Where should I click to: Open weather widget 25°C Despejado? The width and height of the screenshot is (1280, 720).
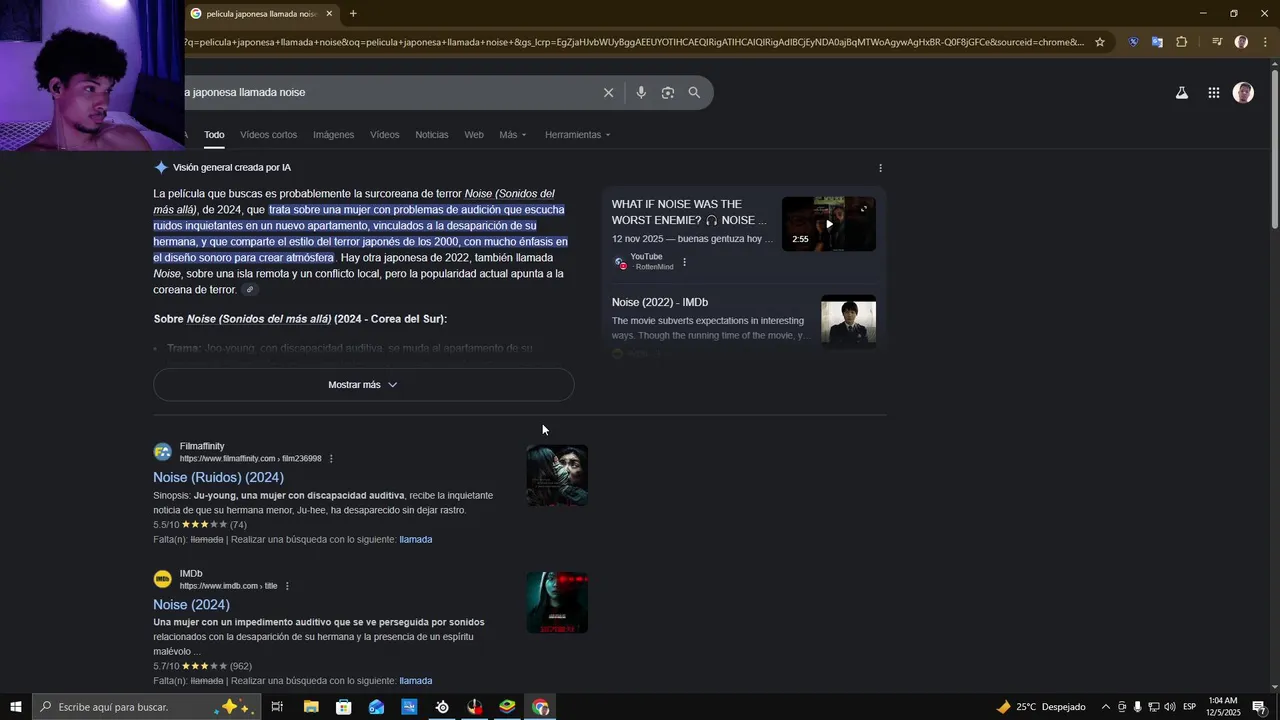pyautogui.click(x=1040, y=707)
